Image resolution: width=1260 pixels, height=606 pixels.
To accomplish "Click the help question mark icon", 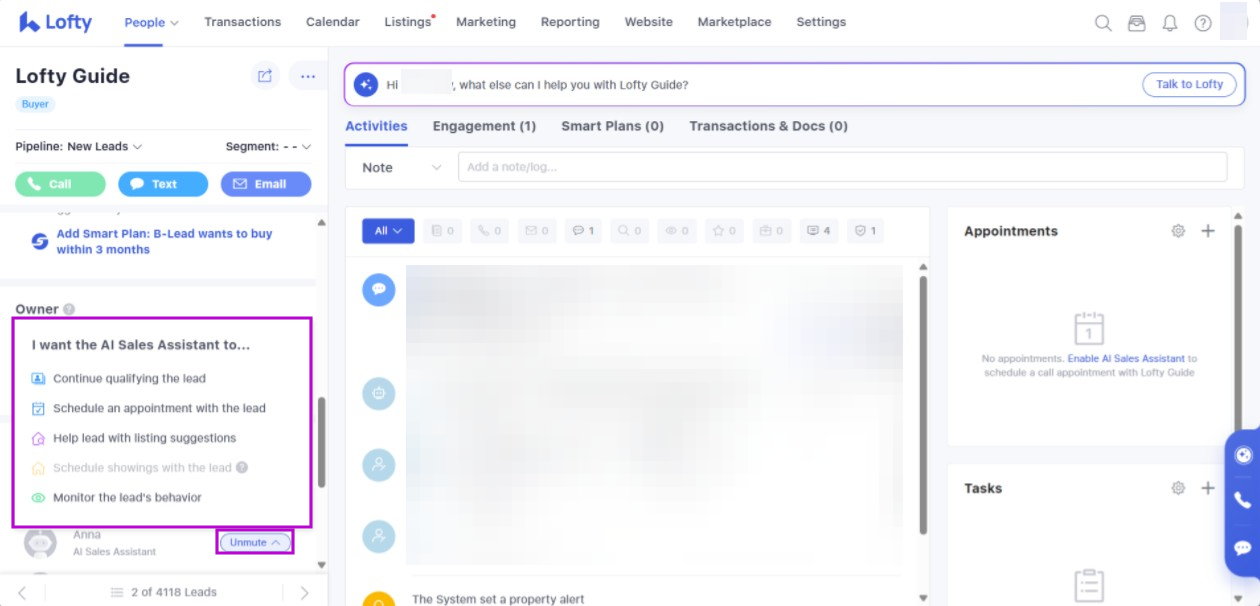I will 1202,23.
